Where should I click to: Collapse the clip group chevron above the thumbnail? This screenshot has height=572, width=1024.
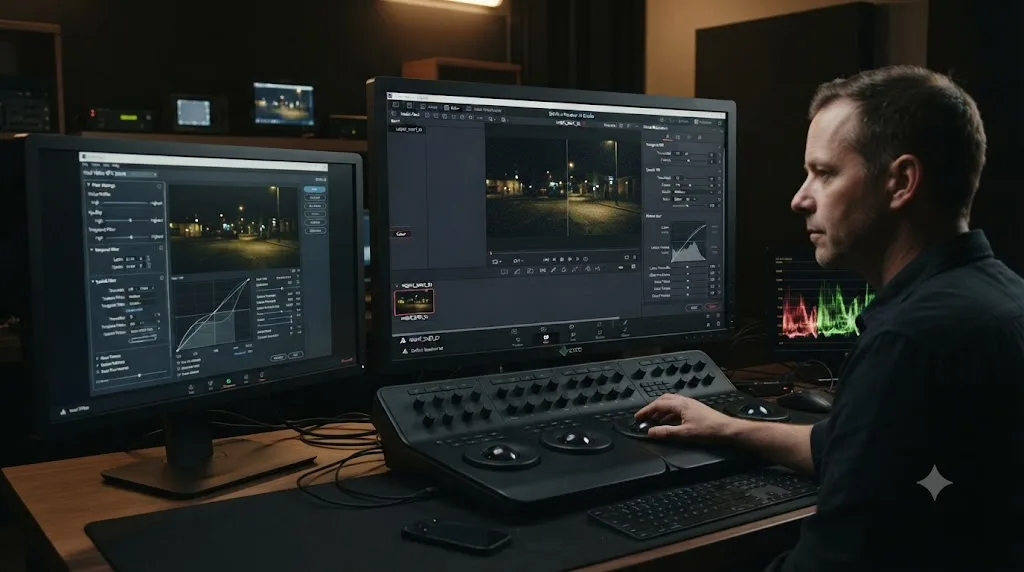point(397,285)
